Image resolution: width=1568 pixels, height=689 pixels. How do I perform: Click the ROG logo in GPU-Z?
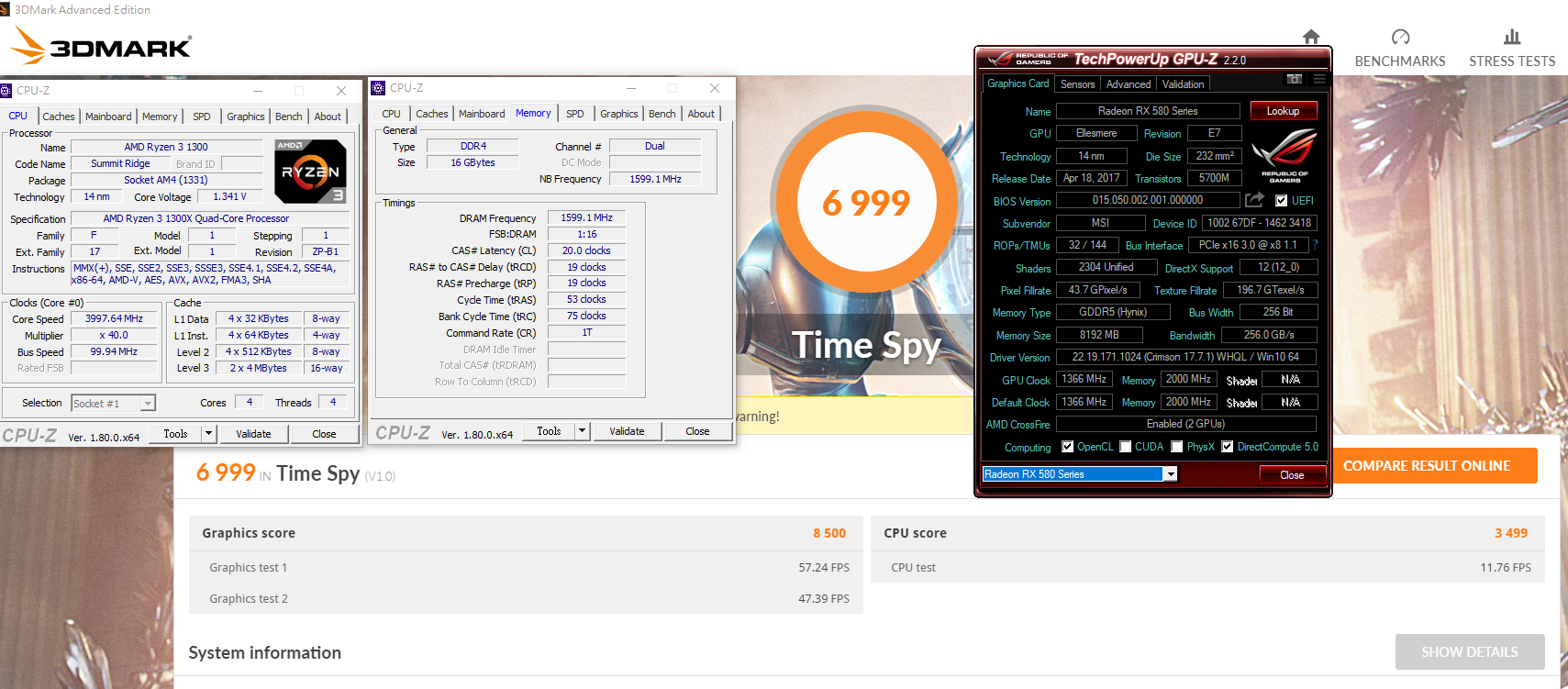coord(1284,155)
